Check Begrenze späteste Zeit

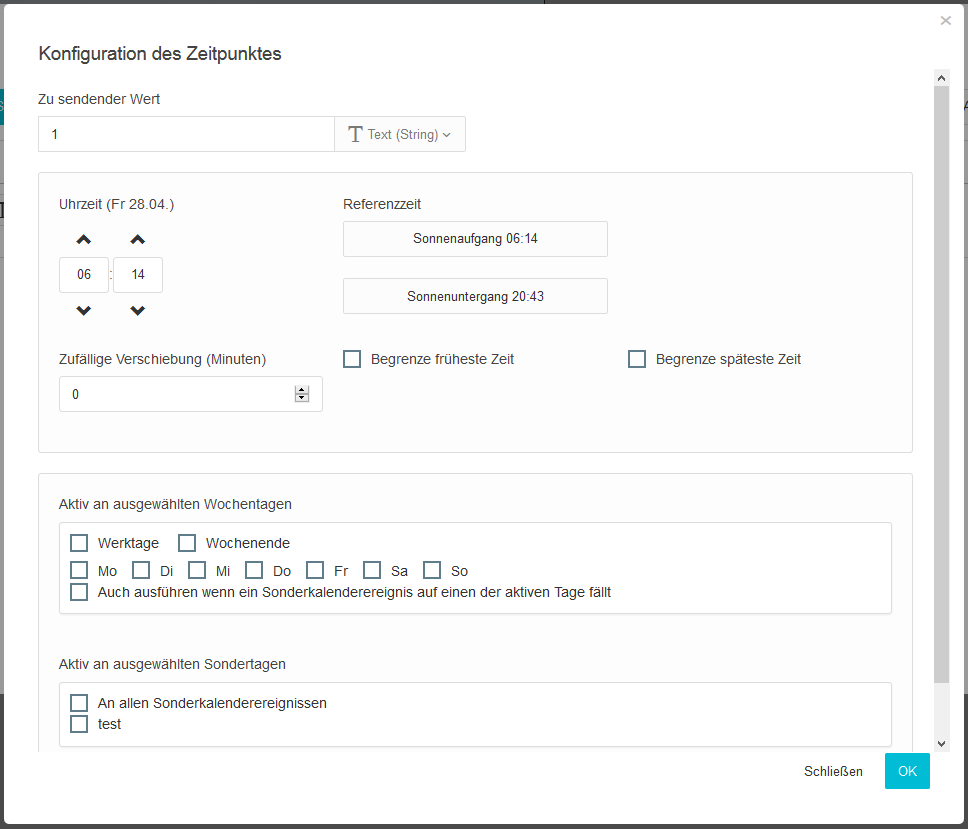(637, 359)
